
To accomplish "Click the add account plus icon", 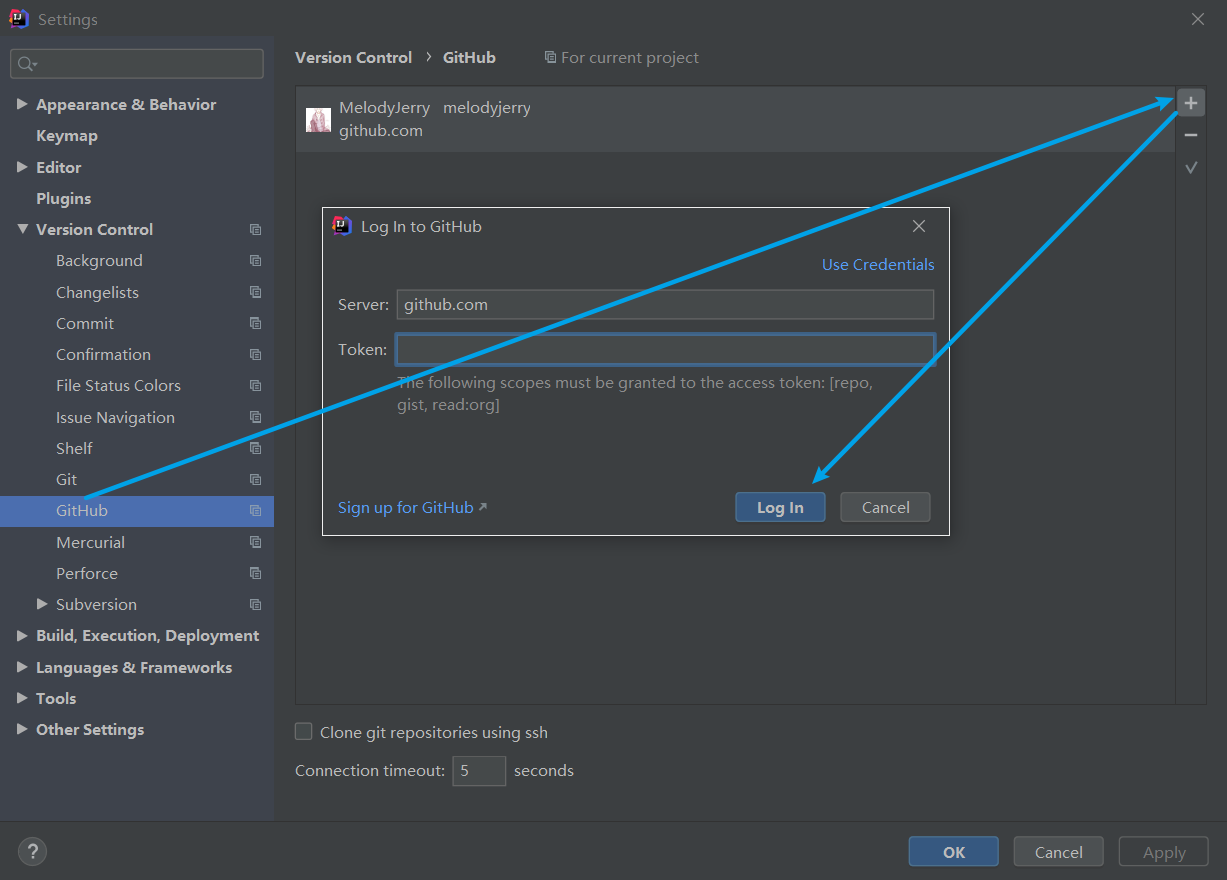I will [1190, 103].
